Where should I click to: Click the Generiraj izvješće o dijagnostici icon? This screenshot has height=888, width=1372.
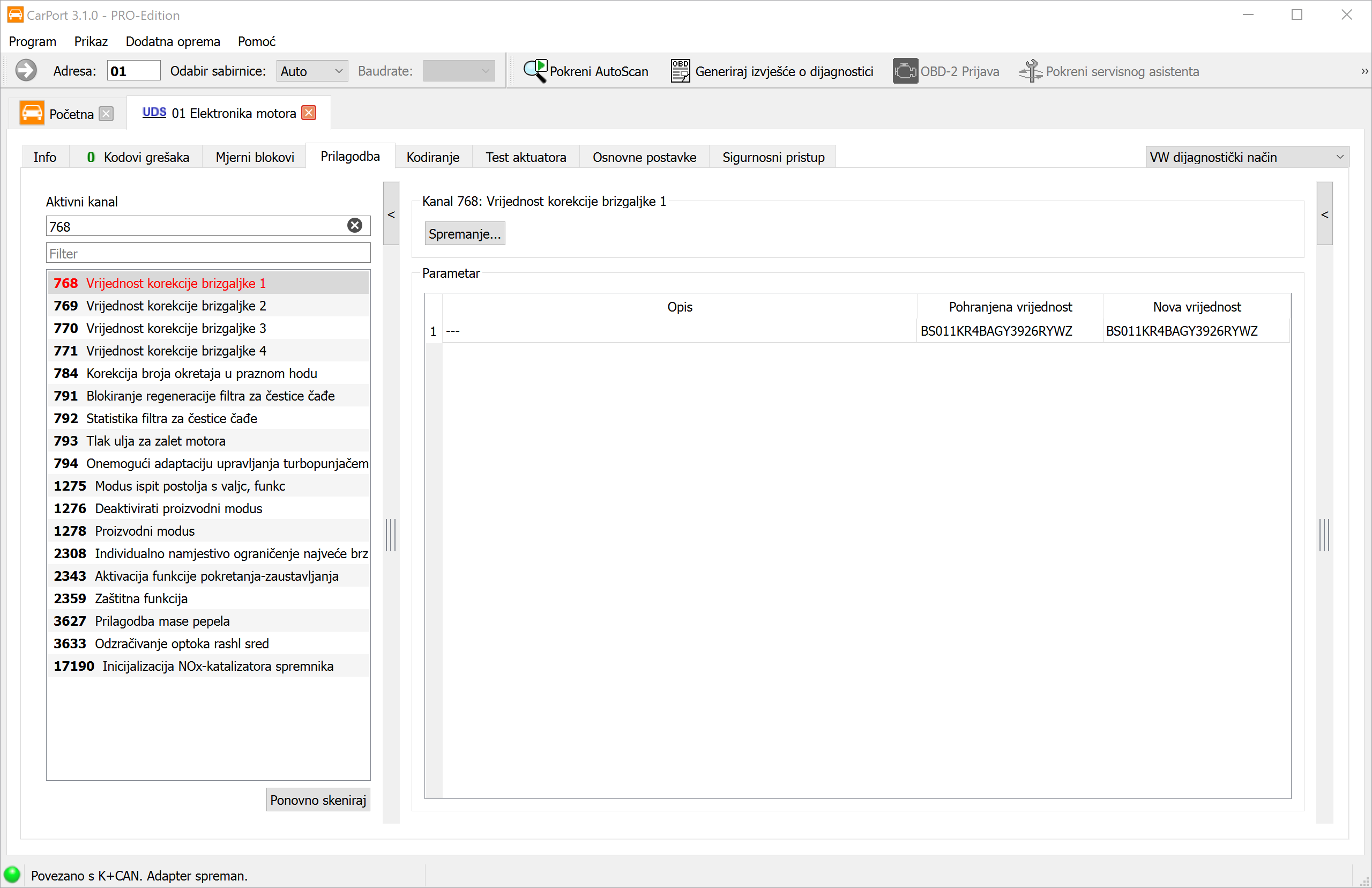pos(680,71)
